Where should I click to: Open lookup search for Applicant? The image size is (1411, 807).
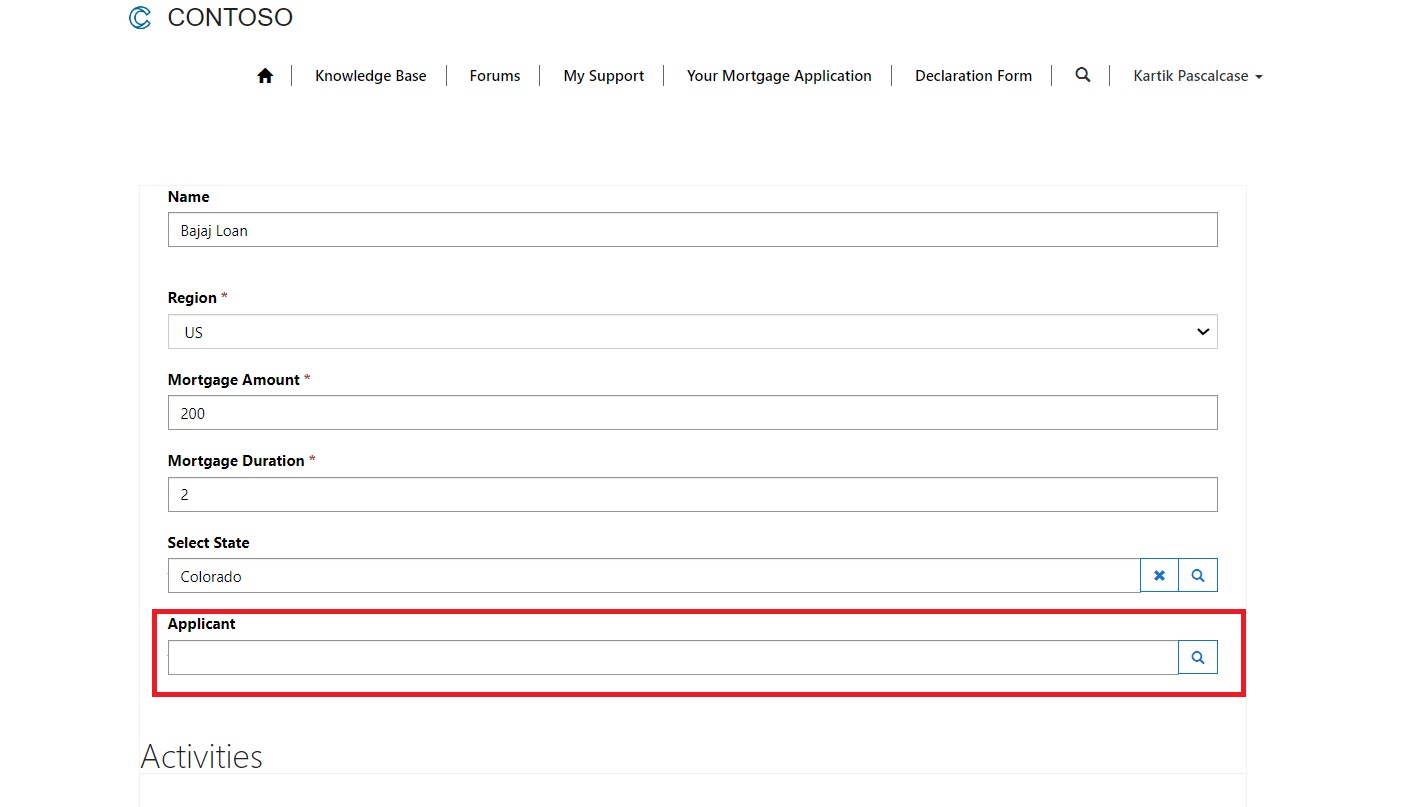tap(1198, 657)
